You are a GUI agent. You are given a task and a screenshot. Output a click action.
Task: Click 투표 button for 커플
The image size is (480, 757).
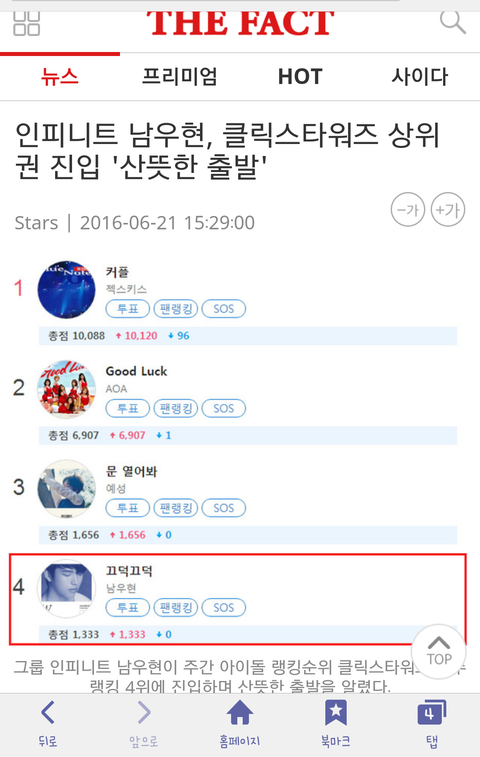point(127,309)
